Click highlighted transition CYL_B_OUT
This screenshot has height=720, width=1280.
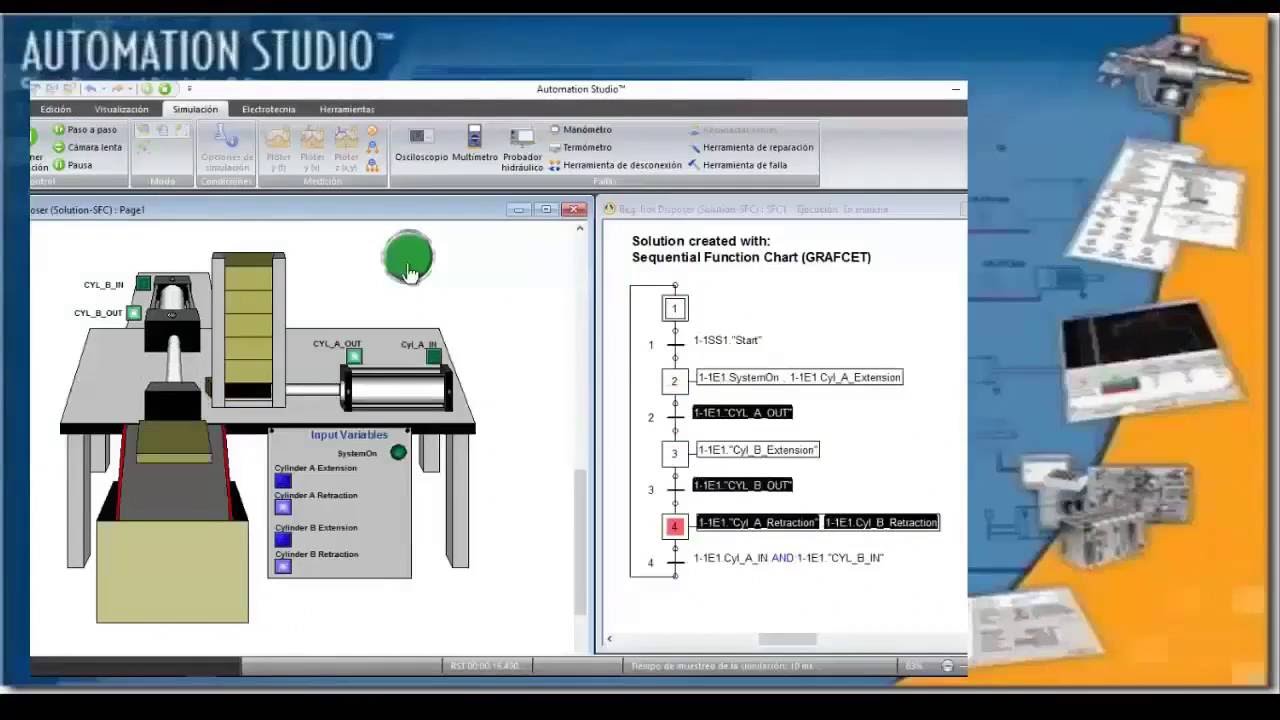(742, 485)
